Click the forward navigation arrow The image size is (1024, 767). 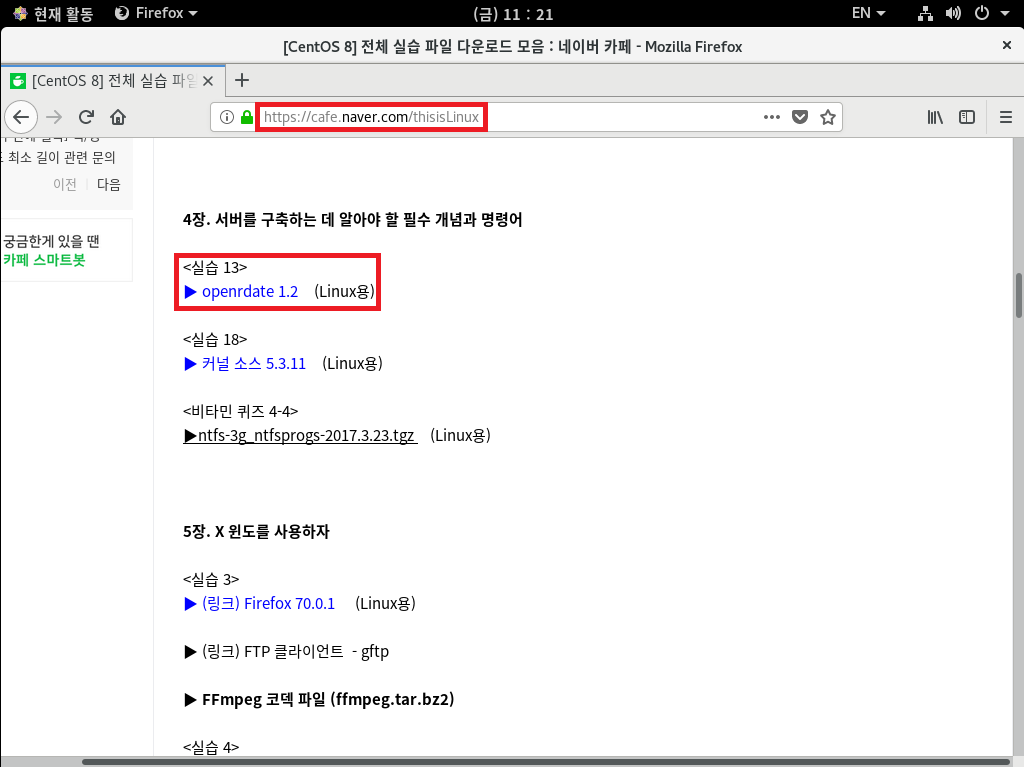pos(54,117)
